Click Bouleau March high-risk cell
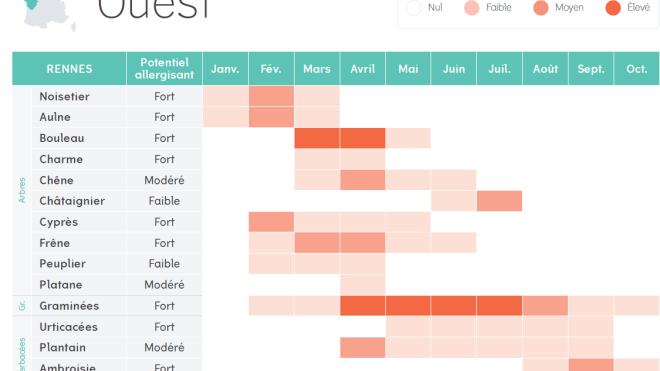The width and height of the screenshot is (660, 371). pos(317,138)
